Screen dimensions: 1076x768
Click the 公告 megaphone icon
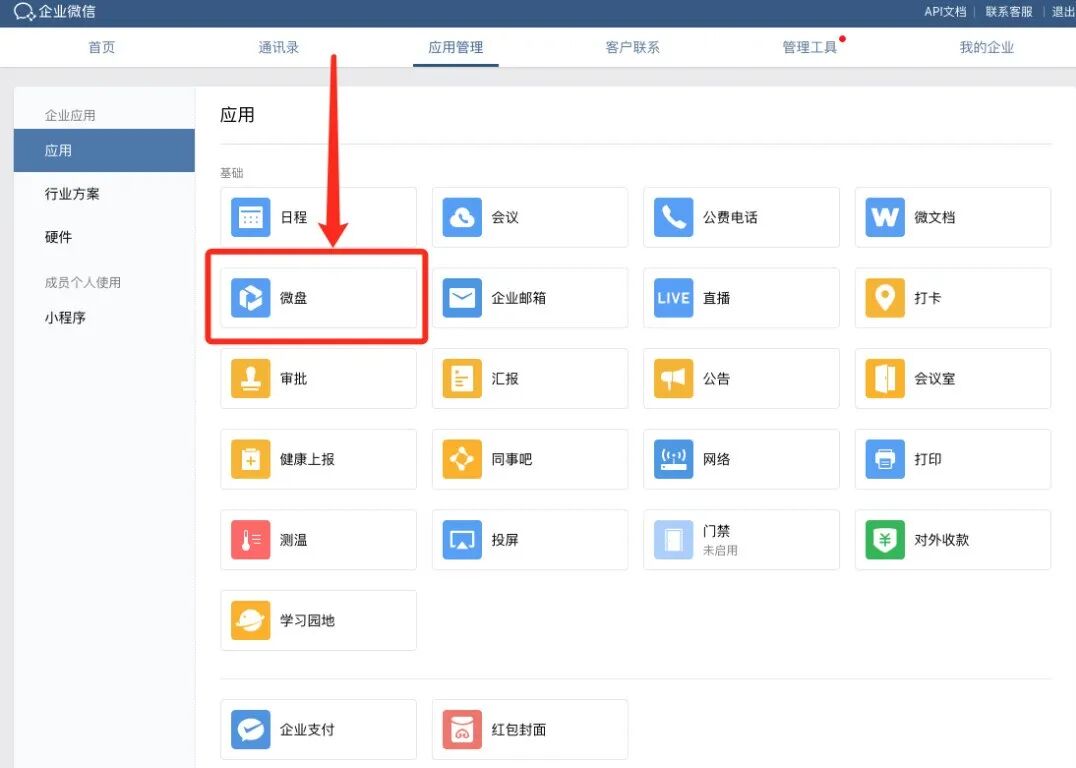673,379
